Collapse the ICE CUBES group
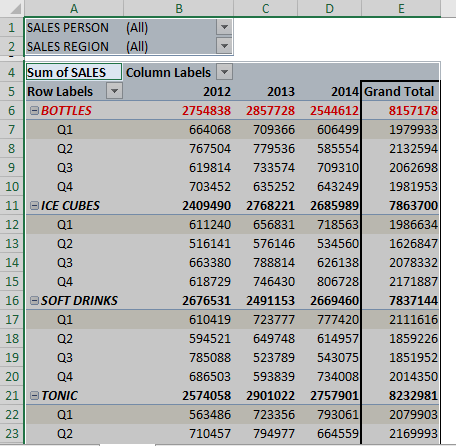The image size is (456, 446). (x=34, y=205)
